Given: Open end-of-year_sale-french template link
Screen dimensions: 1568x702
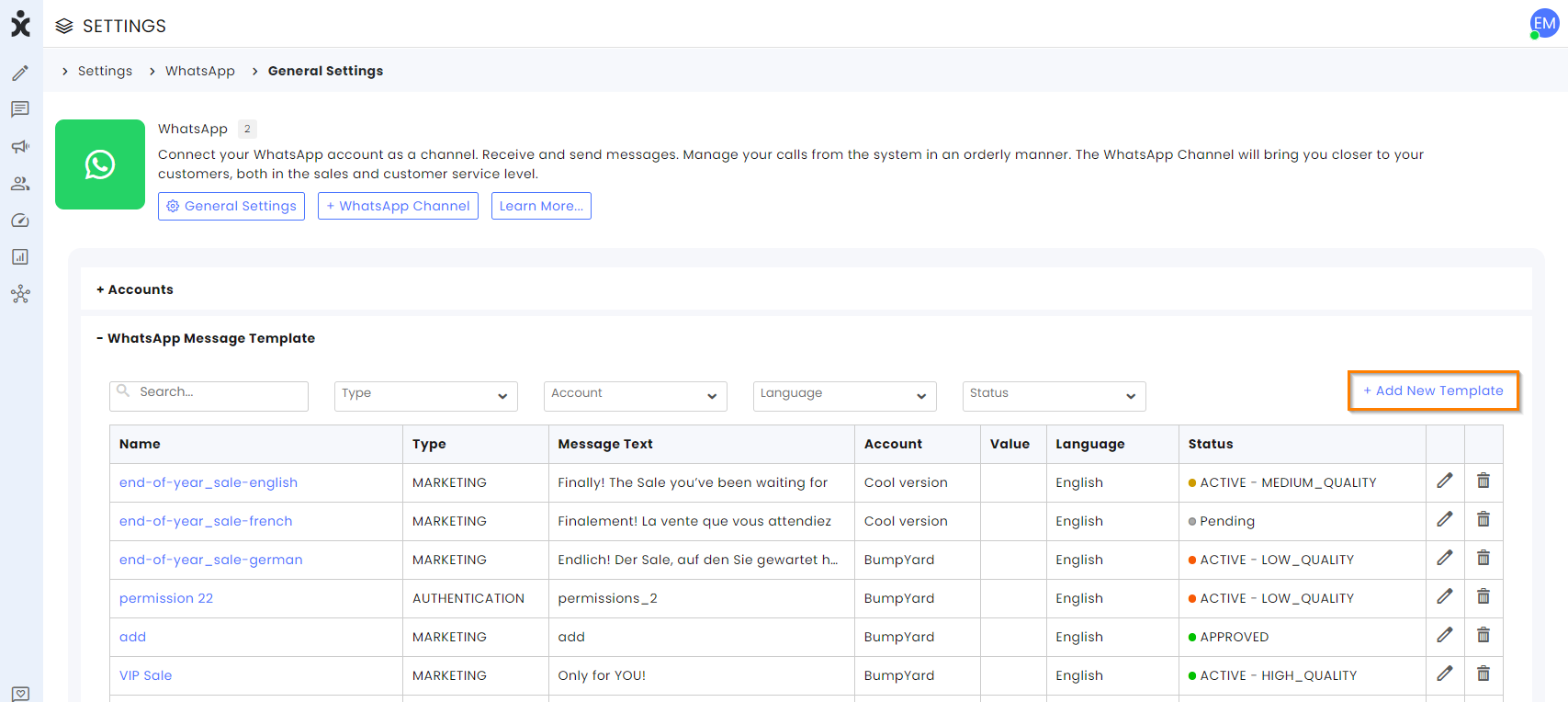Looking at the screenshot, I should point(206,521).
